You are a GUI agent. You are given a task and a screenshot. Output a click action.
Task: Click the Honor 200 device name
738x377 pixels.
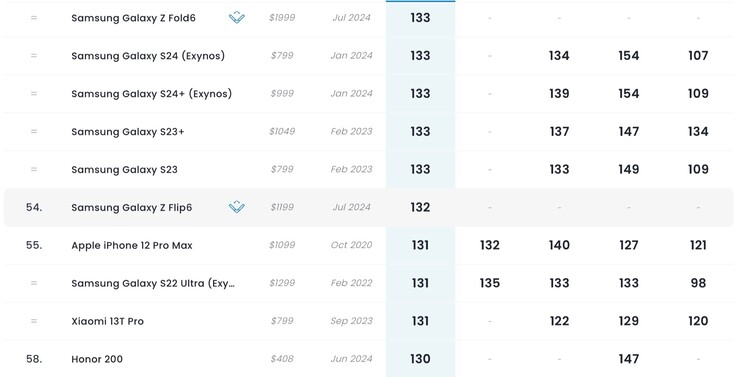pos(97,359)
